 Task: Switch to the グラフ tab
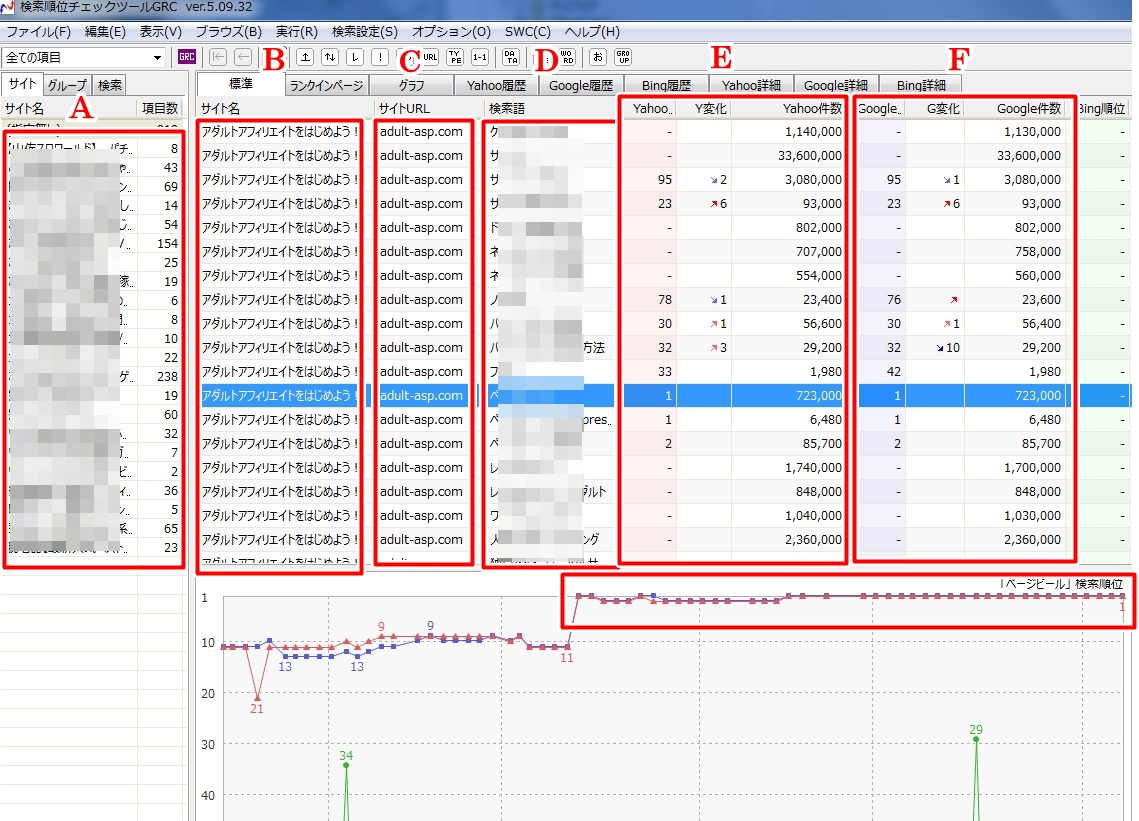pyautogui.click(x=411, y=85)
